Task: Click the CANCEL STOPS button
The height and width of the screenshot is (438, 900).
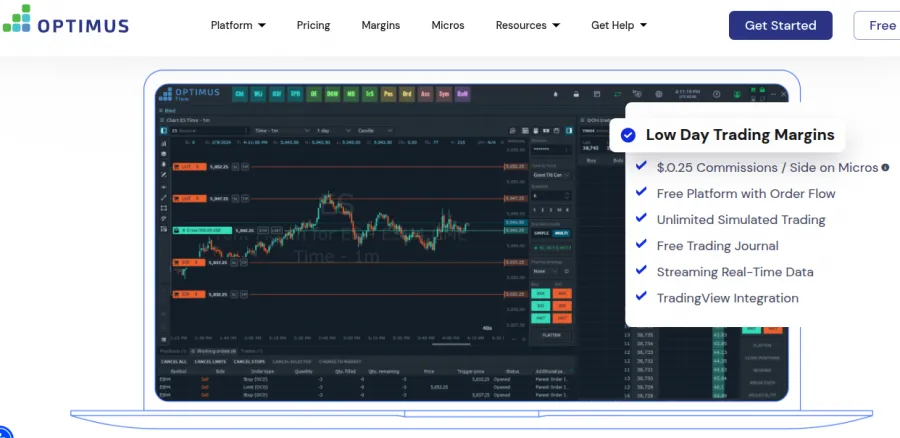Action: pyautogui.click(x=249, y=362)
